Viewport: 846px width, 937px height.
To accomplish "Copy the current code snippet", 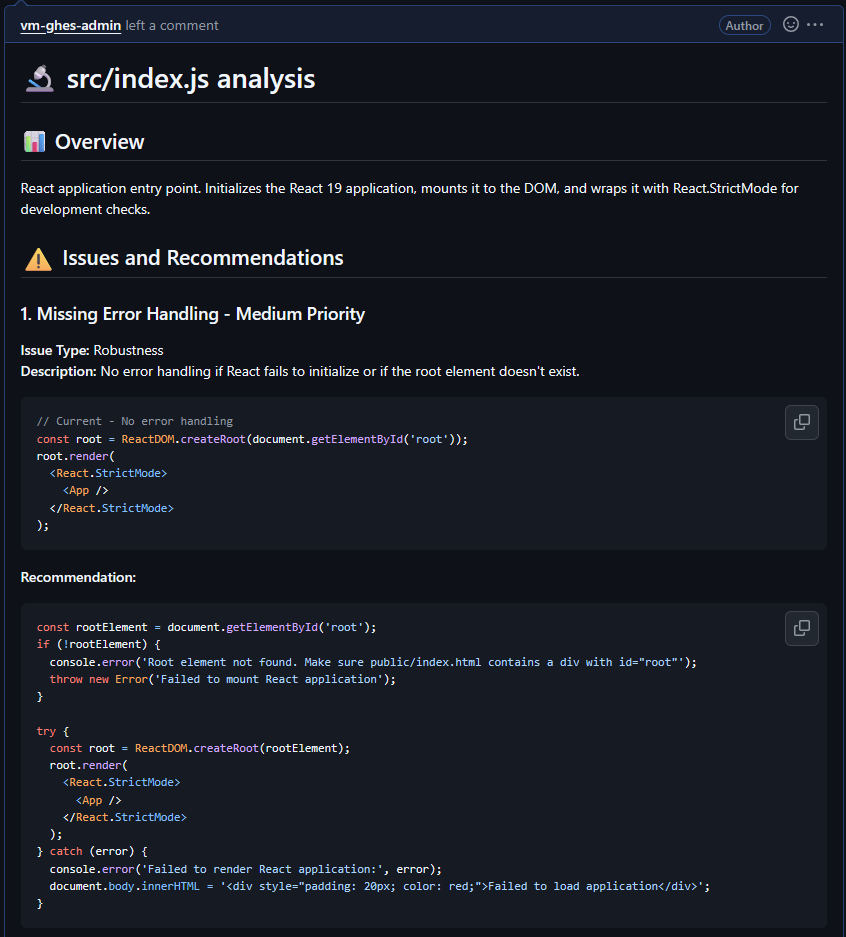I will tap(801, 422).
